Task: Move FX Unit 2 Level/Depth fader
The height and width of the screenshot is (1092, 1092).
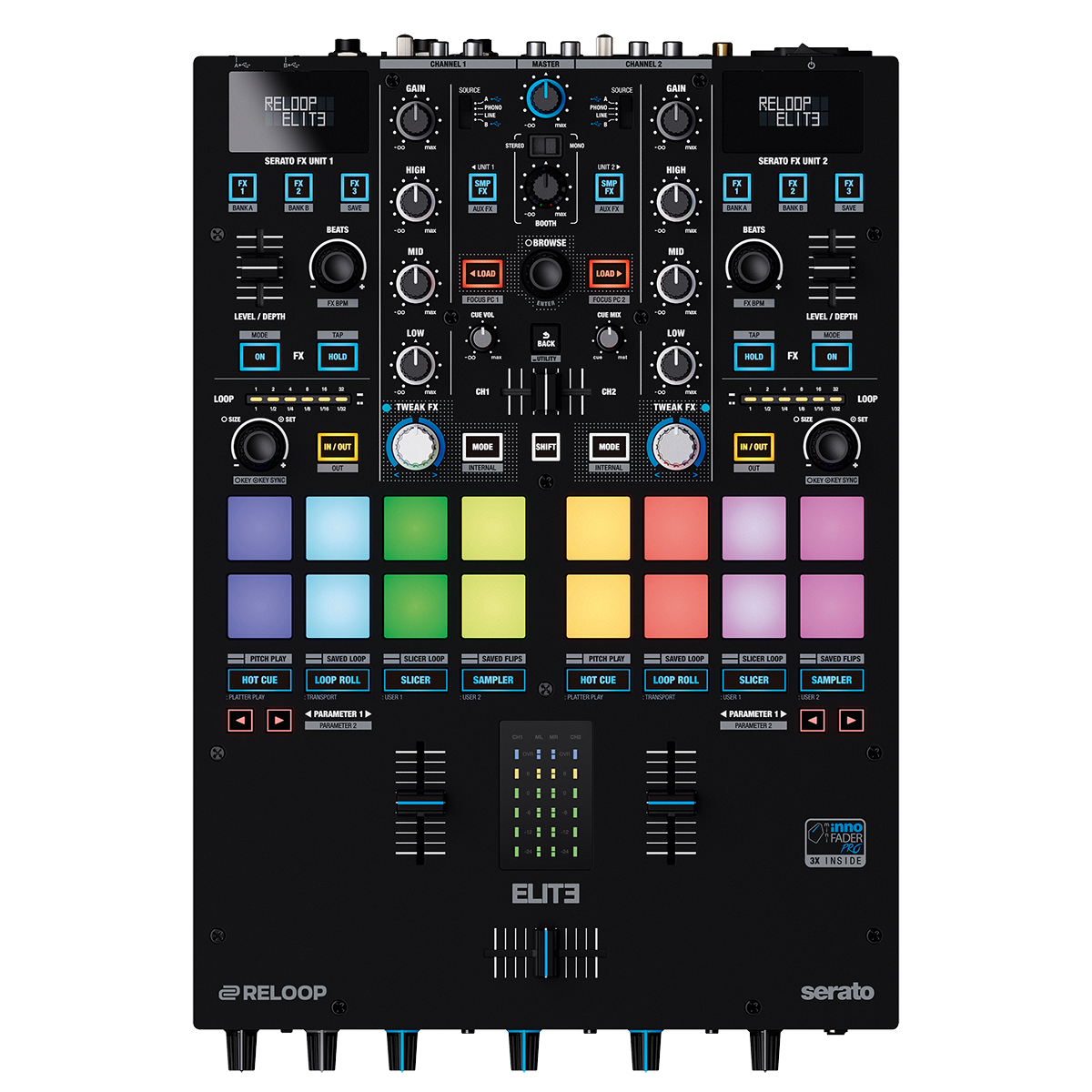Action: (832, 269)
